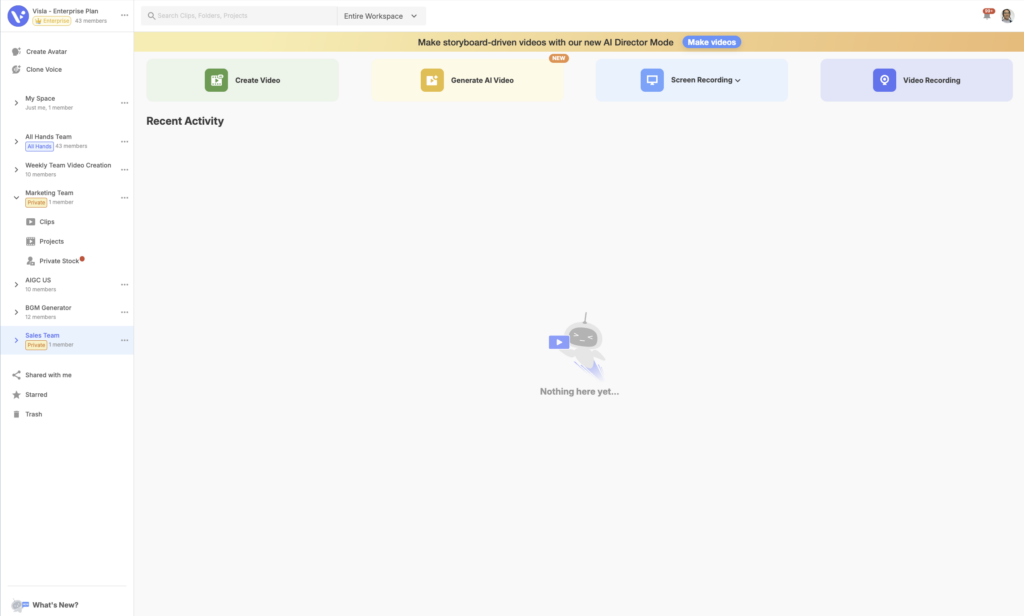Click the Create Avatar icon in sidebar
Screen dimensions: 1024x616
click(16, 51)
